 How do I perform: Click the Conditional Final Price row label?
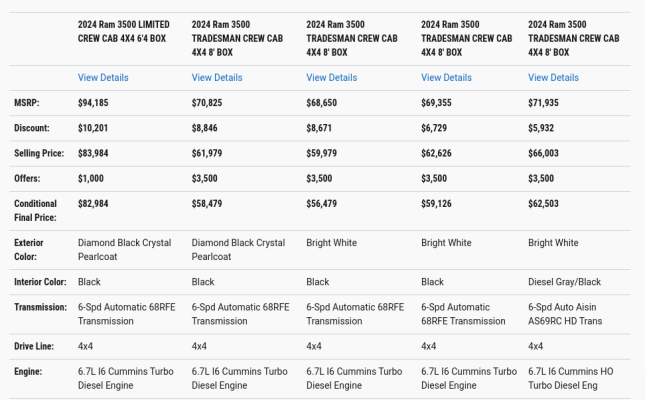(35, 211)
